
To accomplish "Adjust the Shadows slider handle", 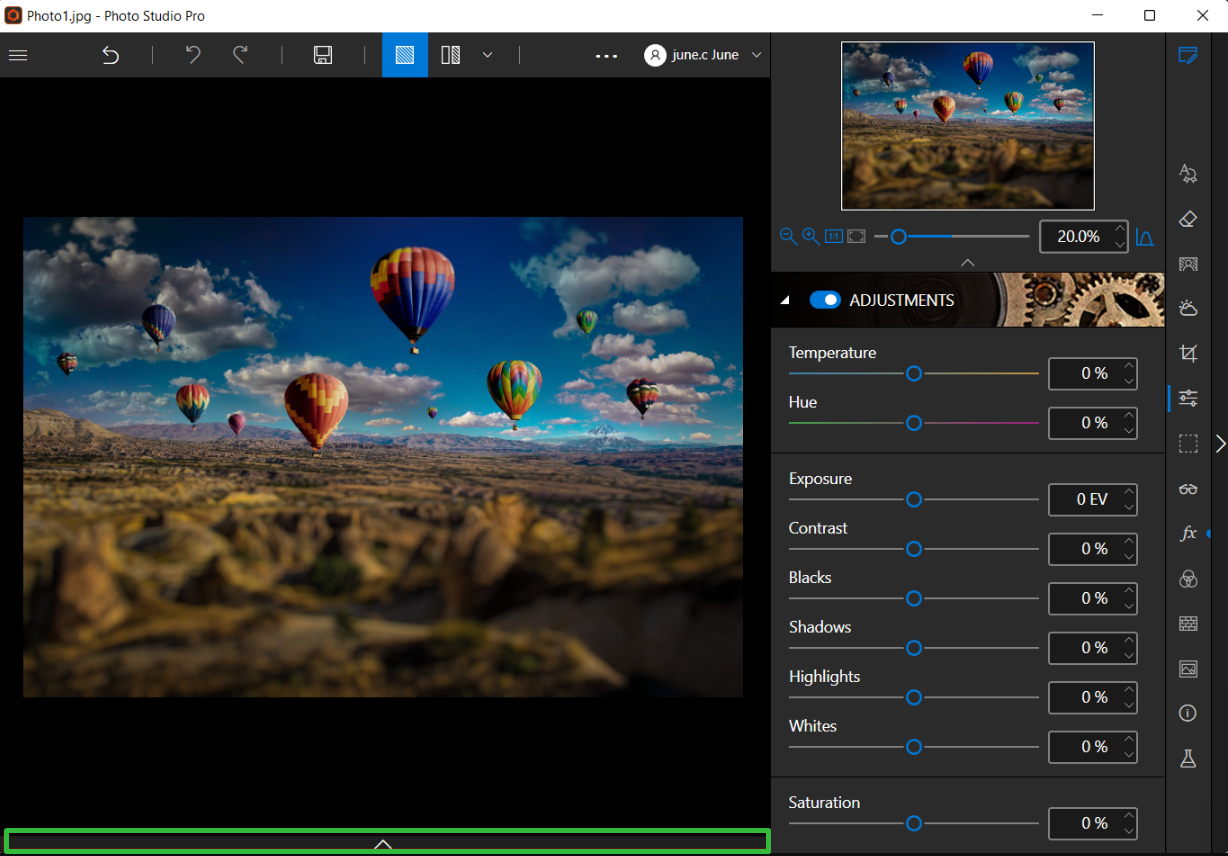I will (914, 648).
